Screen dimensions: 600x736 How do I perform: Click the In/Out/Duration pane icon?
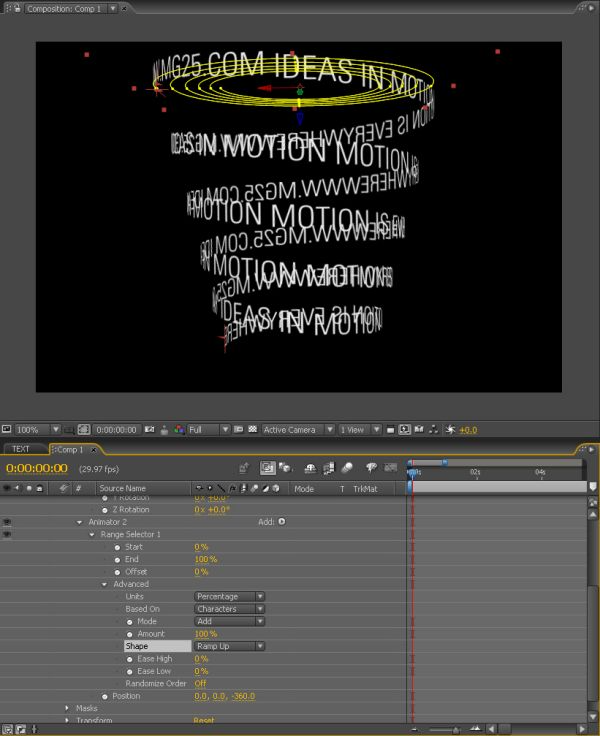(x=34, y=729)
